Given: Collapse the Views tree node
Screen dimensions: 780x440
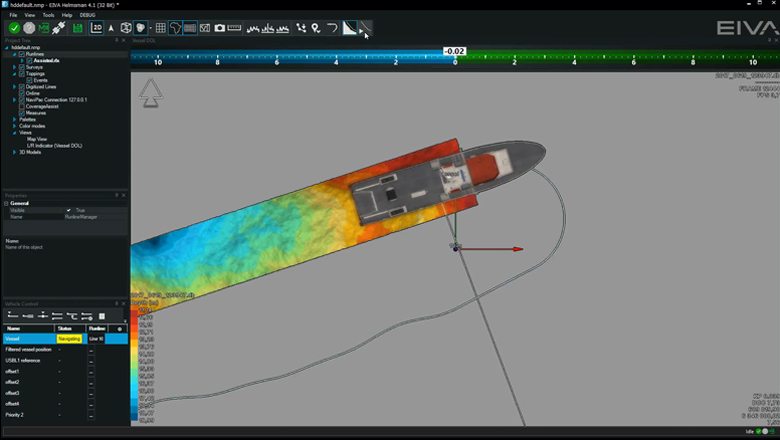Looking at the screenshot, I should coord(14,132).
